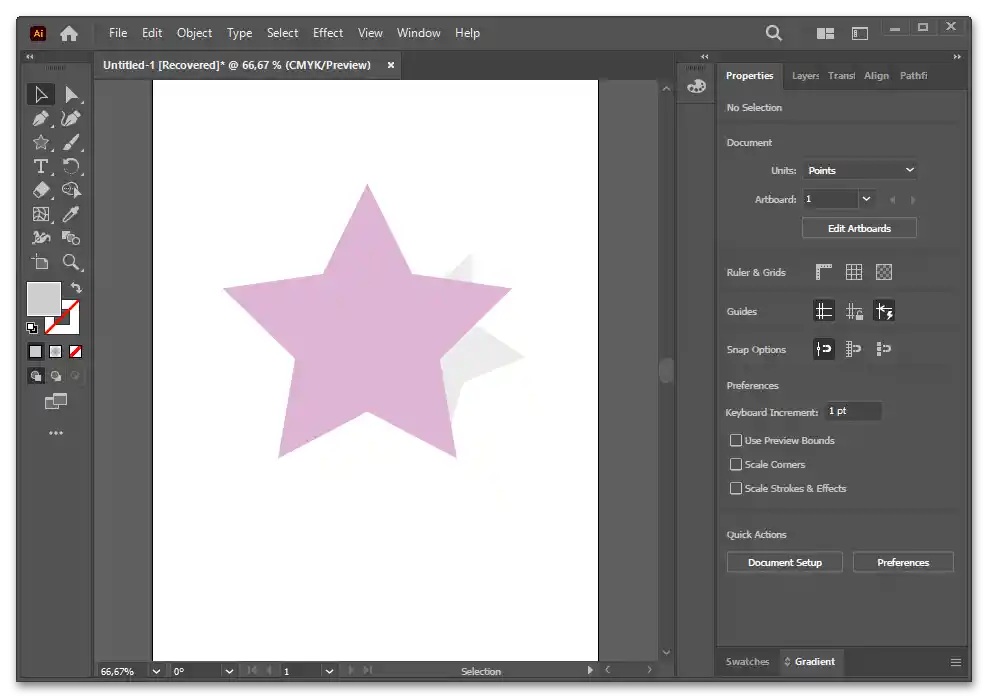Open the color palette panel icon
This screenshot has width=988, height=698.
pos(696,86)
